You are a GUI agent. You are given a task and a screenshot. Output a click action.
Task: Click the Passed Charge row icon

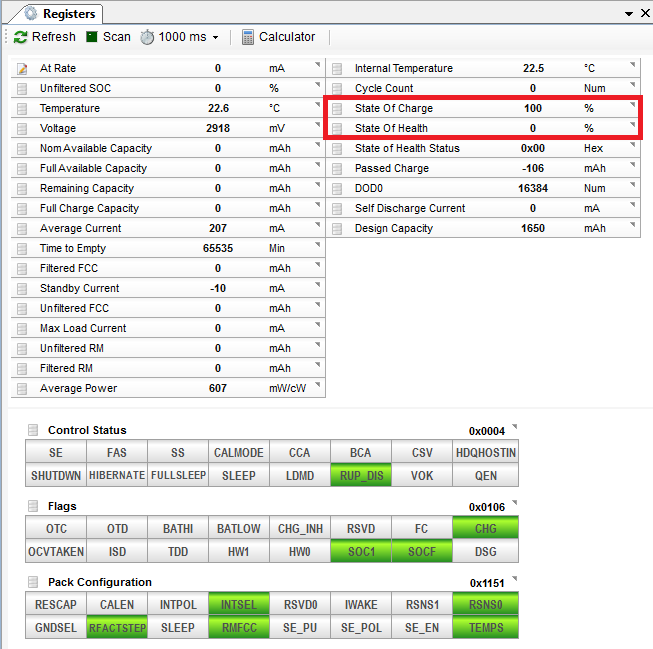coord(337,168)
